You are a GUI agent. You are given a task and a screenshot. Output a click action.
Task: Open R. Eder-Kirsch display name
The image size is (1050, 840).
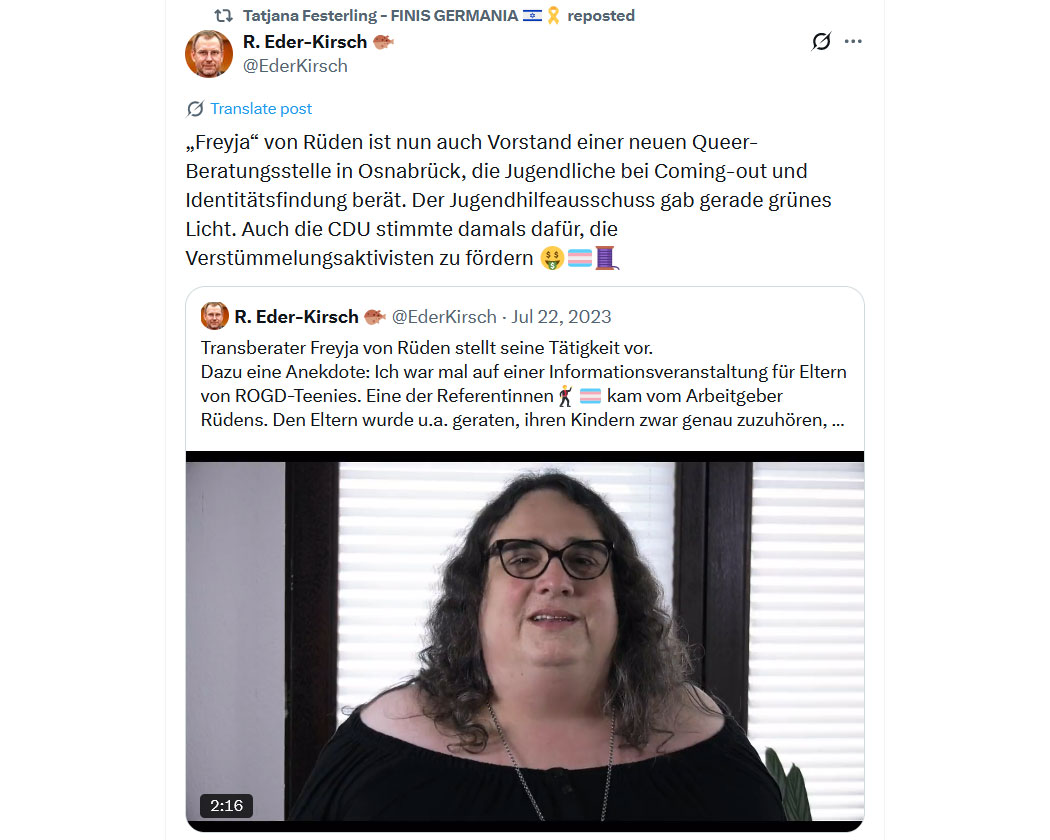[305, 42]
